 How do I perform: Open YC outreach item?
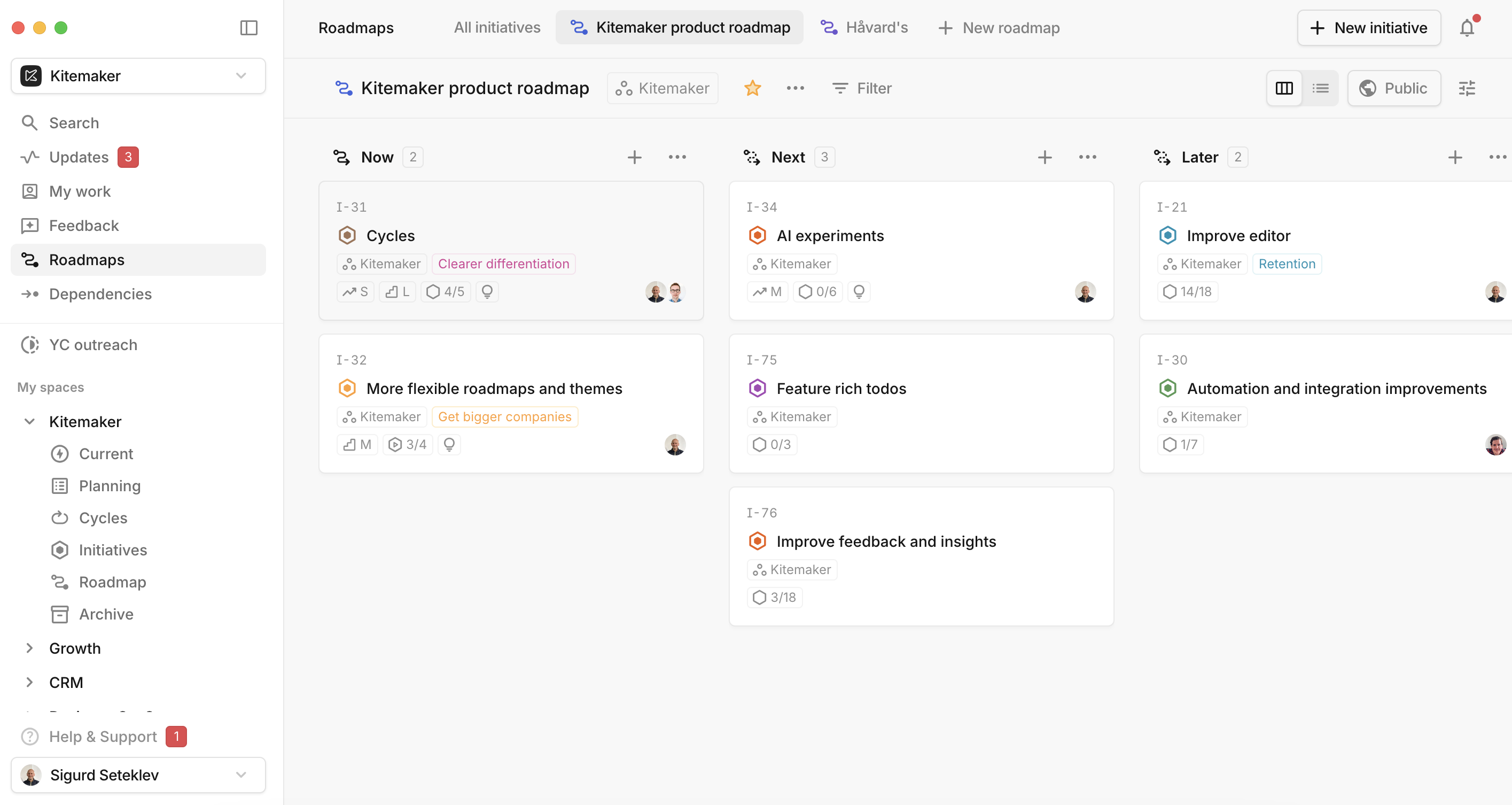coord(138,345)
